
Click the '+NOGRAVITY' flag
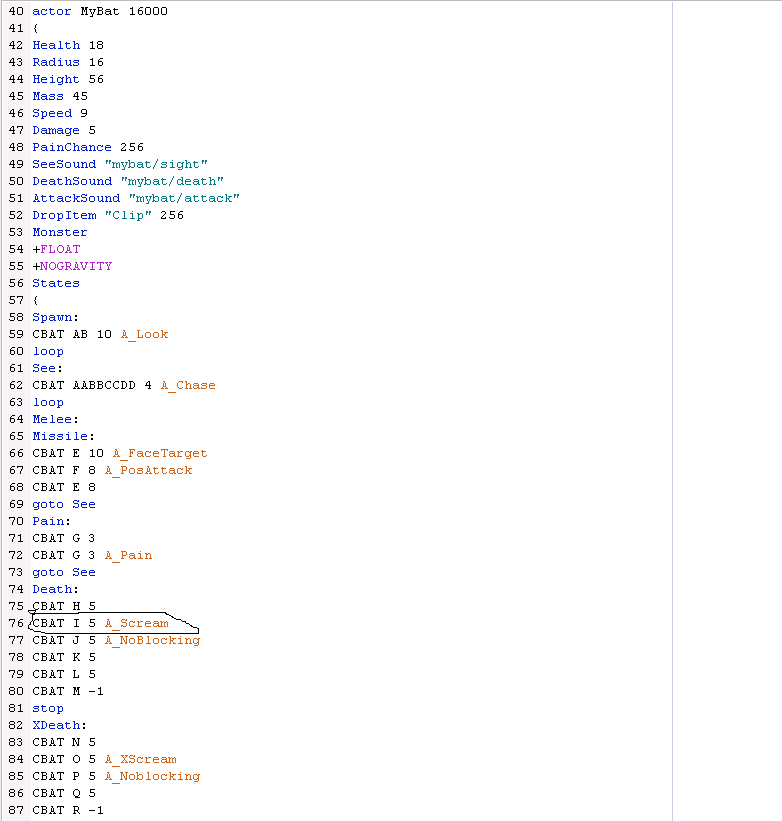pos(72,267)
